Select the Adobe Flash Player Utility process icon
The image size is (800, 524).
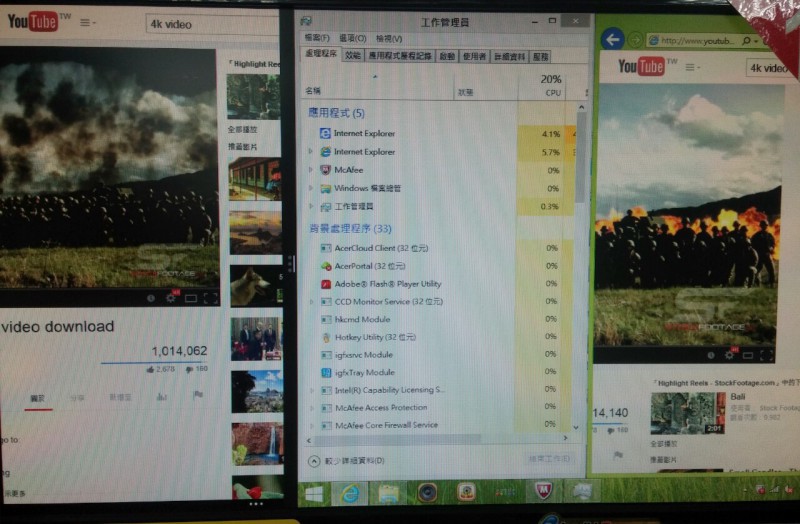(x=326, y=284)
